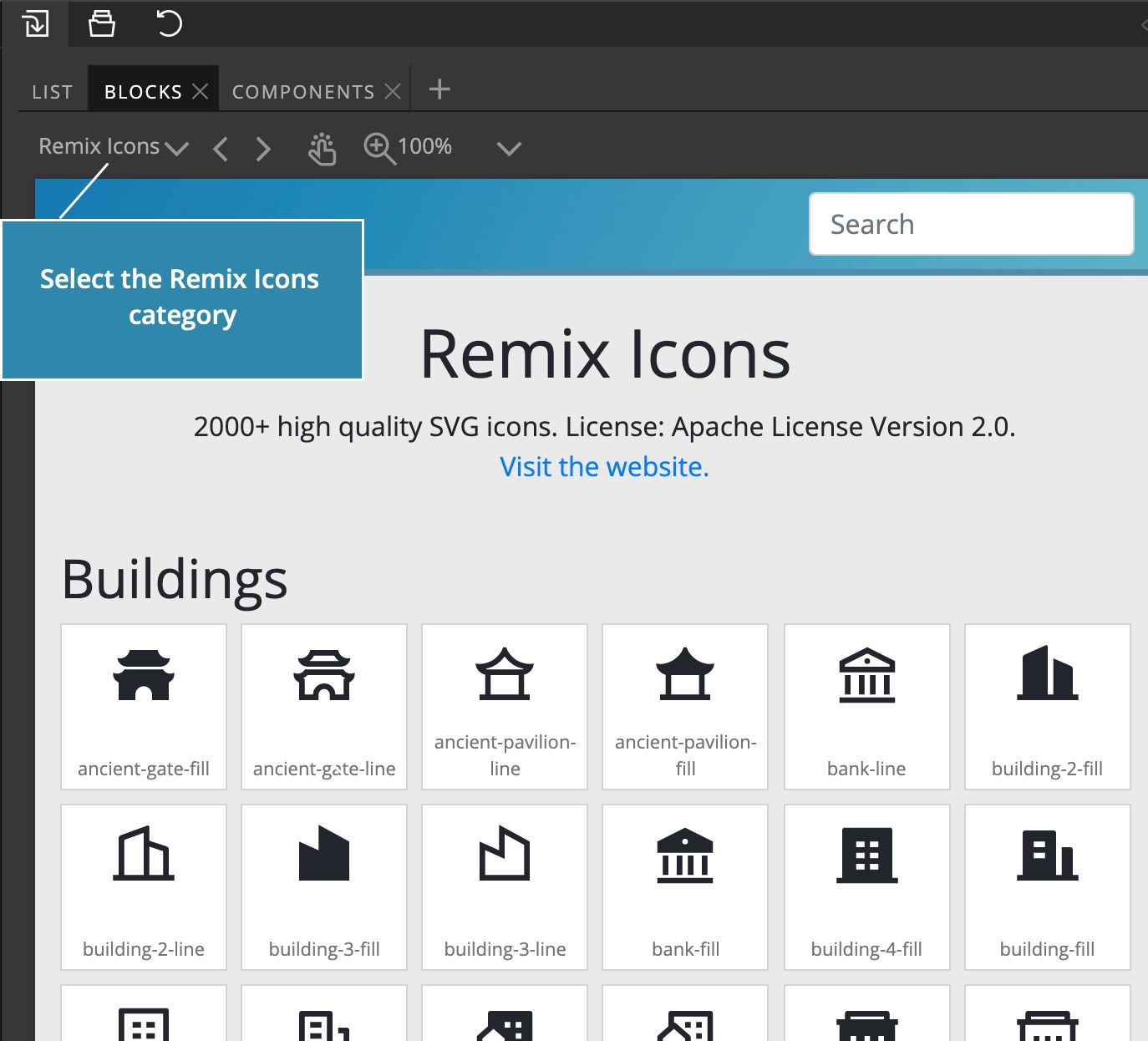
Task: Select the ancient-pavilion-line icon
Action: [x=505, y=707]
